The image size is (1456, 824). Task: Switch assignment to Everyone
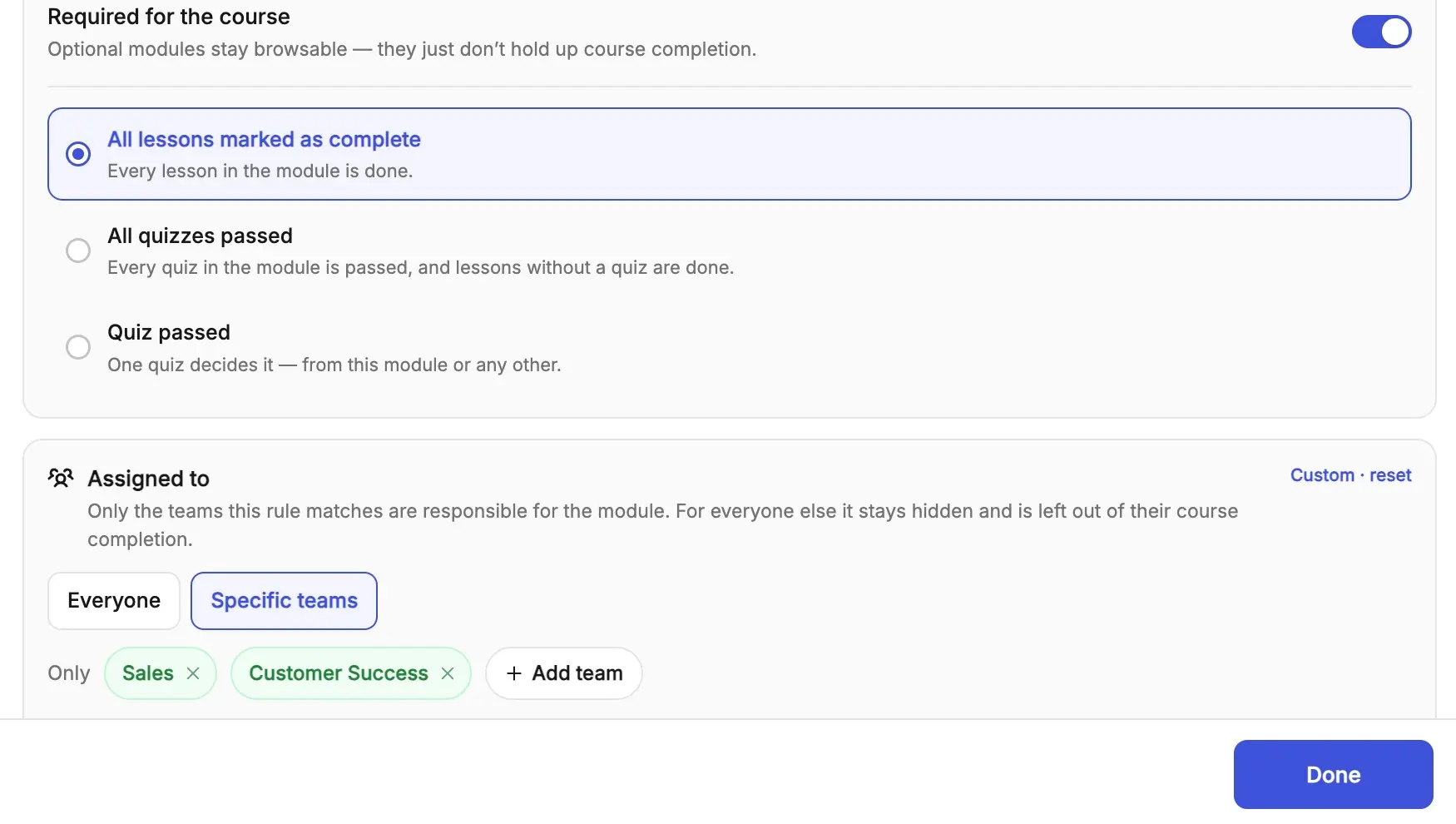pyautogui.click(x=114, y=601)
